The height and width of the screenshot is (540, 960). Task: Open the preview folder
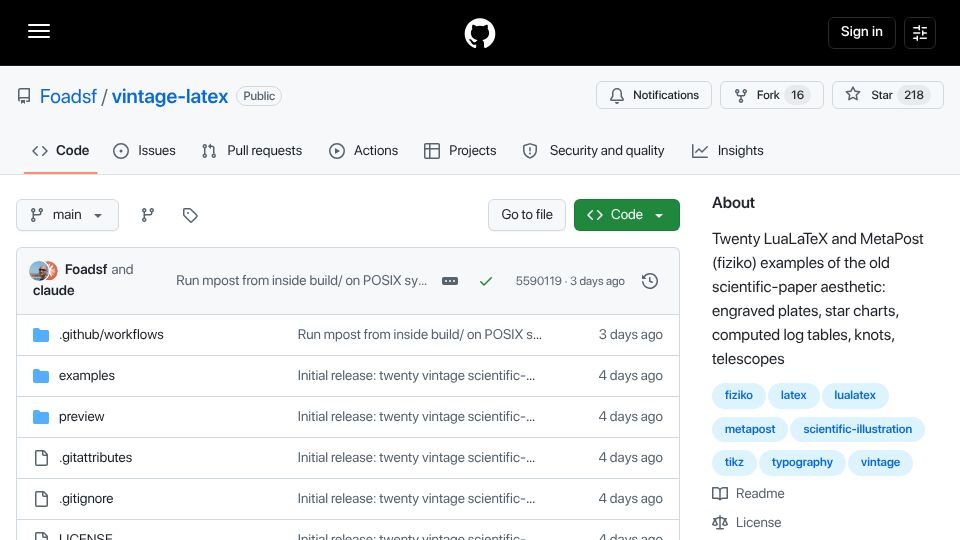tap(81, 416)
